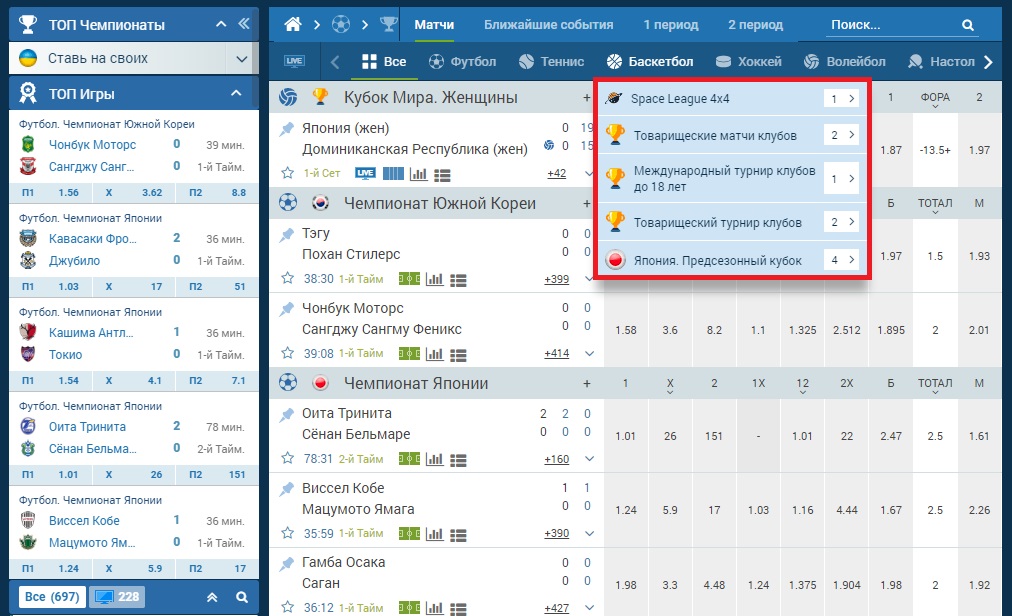This screenshot has height=616, width=1012.
Task: Open the LIVE monitor icon in sports bar
Action: click(294, 61)
